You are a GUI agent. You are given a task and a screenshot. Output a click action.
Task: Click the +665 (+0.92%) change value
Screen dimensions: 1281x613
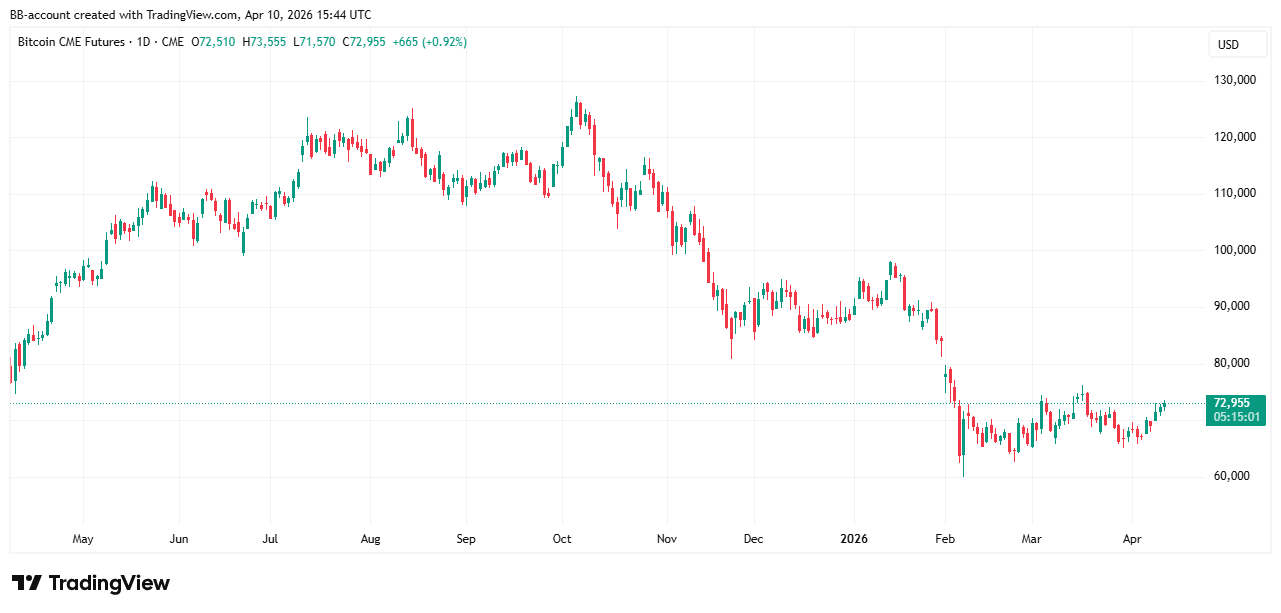(430, 42)
